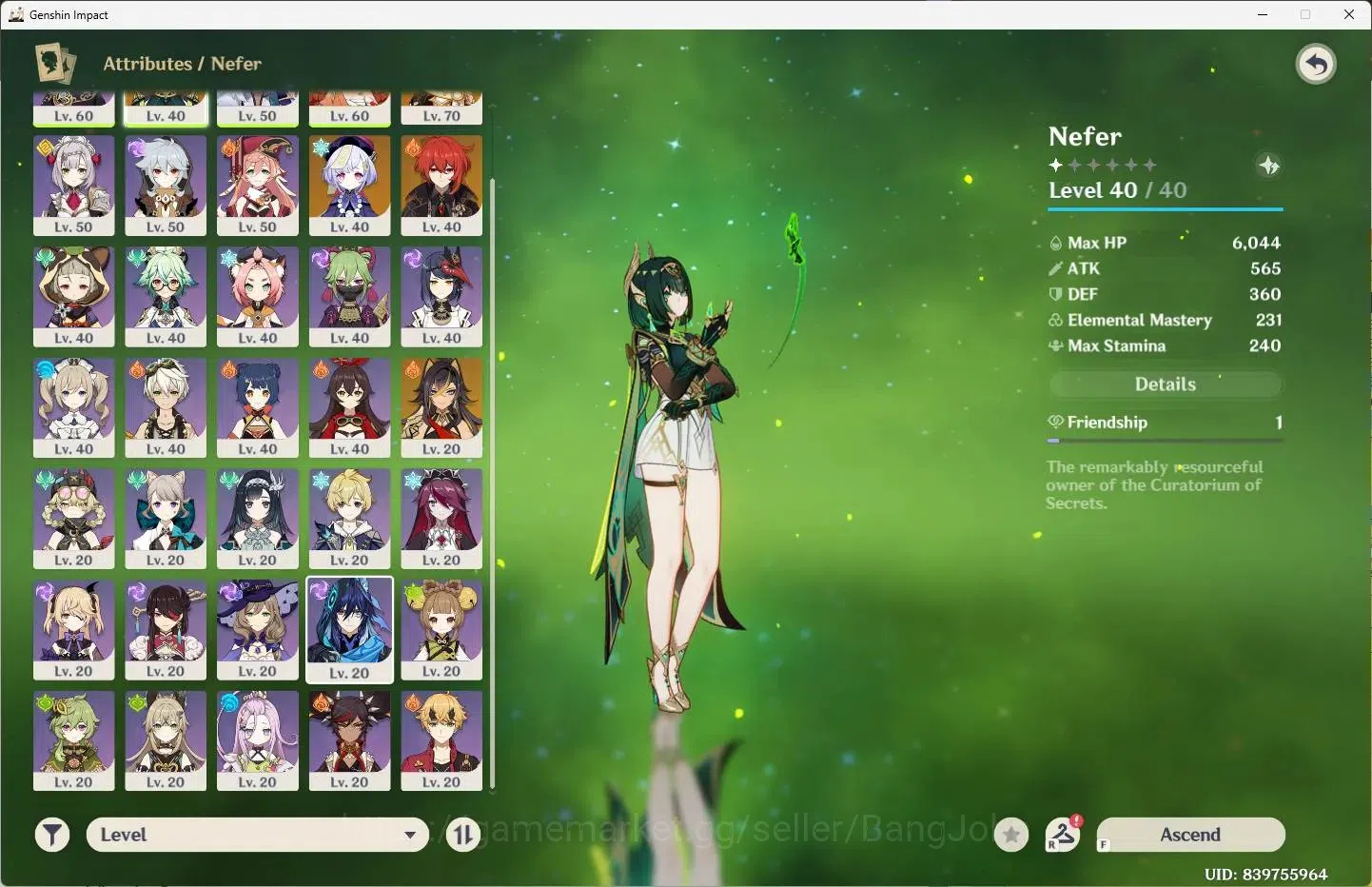Click the UID: 839755964 text
Viewport: 1372px width, 887px height.
click(x=1265, y=874)
